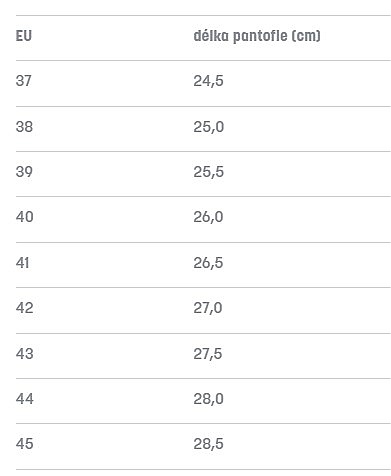The image size is (391, 476).
Task: Click EU size 38 cell
Action: [24, 127]
